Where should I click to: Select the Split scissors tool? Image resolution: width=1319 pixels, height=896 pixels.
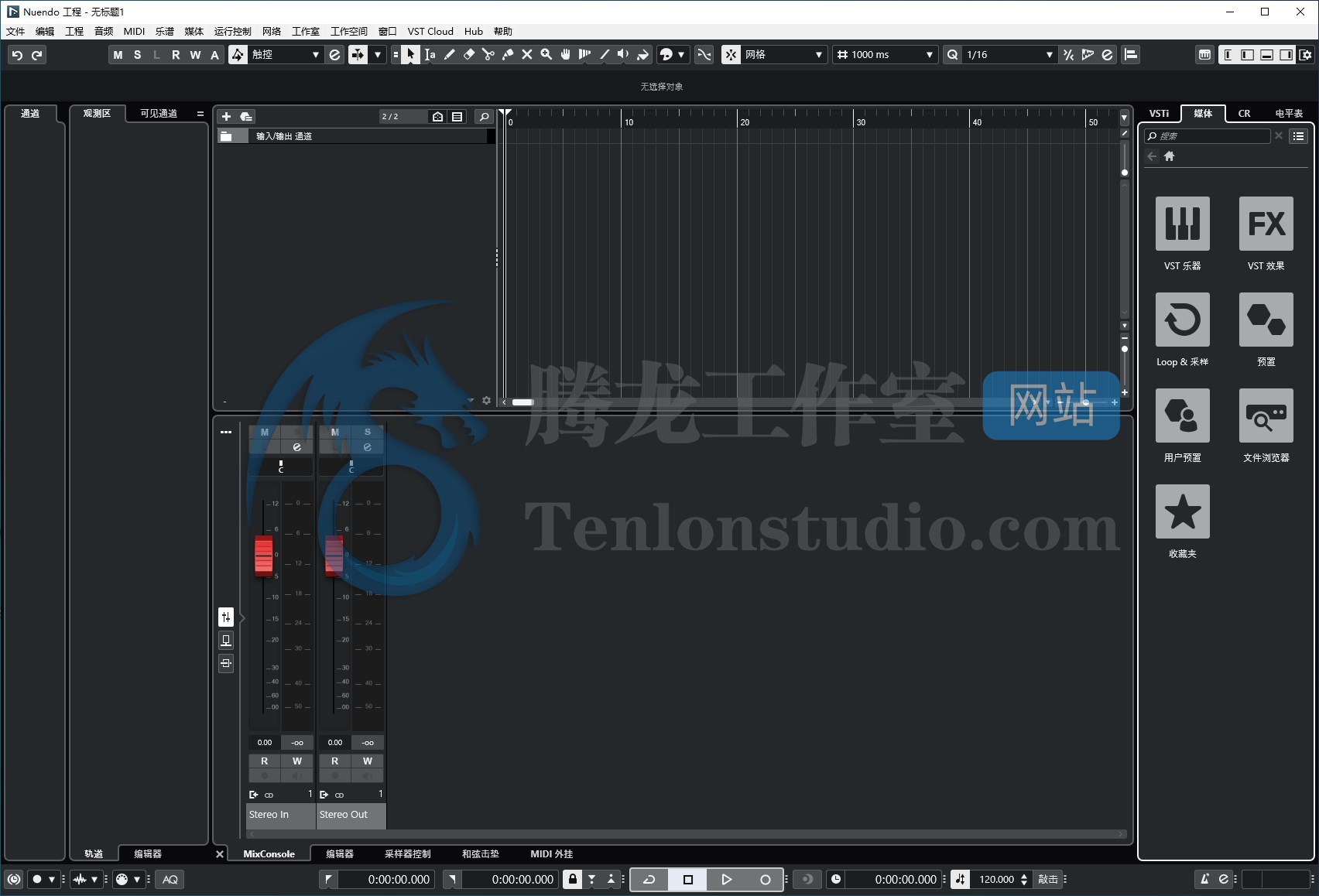click(488, 55)
